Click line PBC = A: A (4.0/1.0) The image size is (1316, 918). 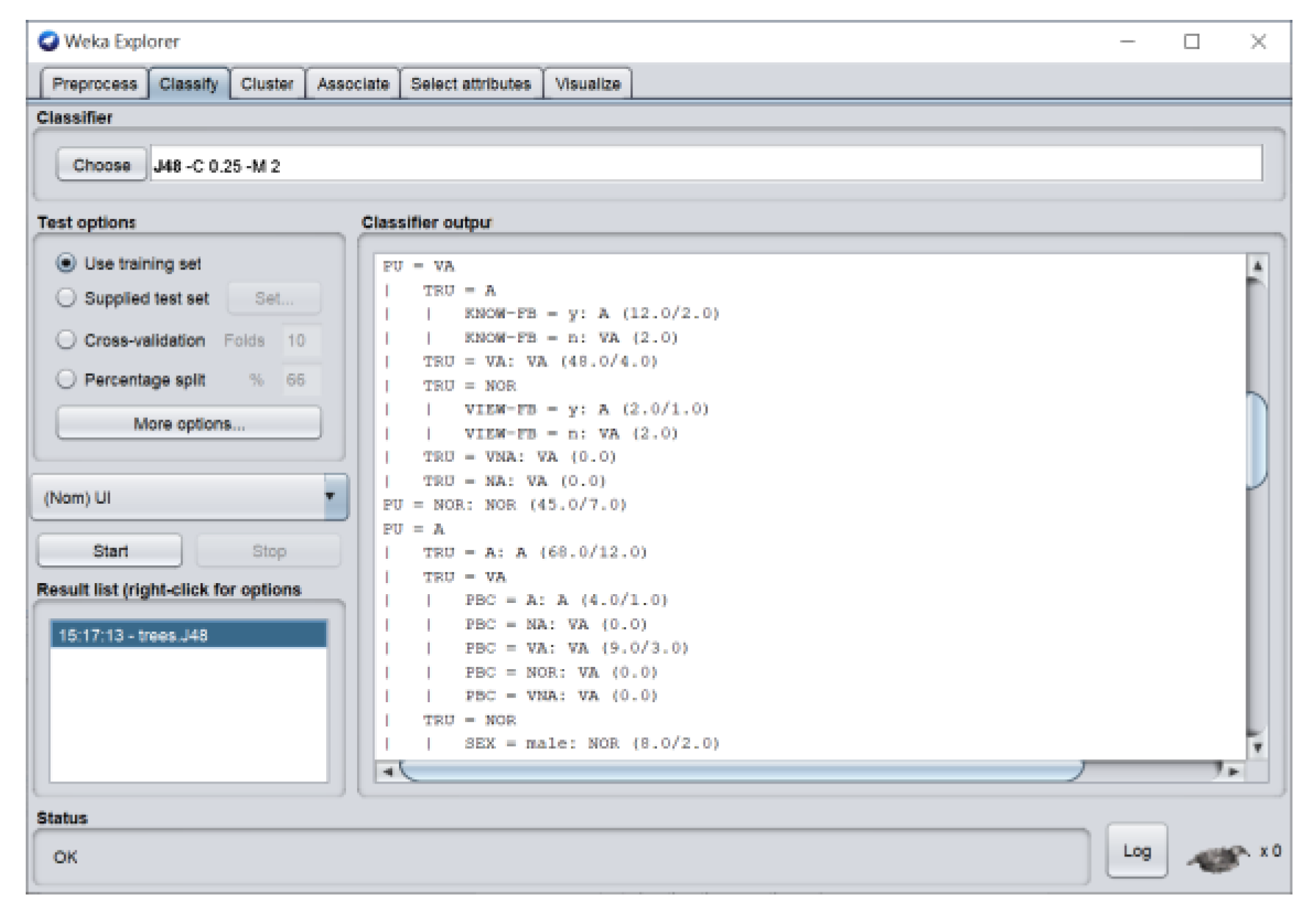point(566,600)
